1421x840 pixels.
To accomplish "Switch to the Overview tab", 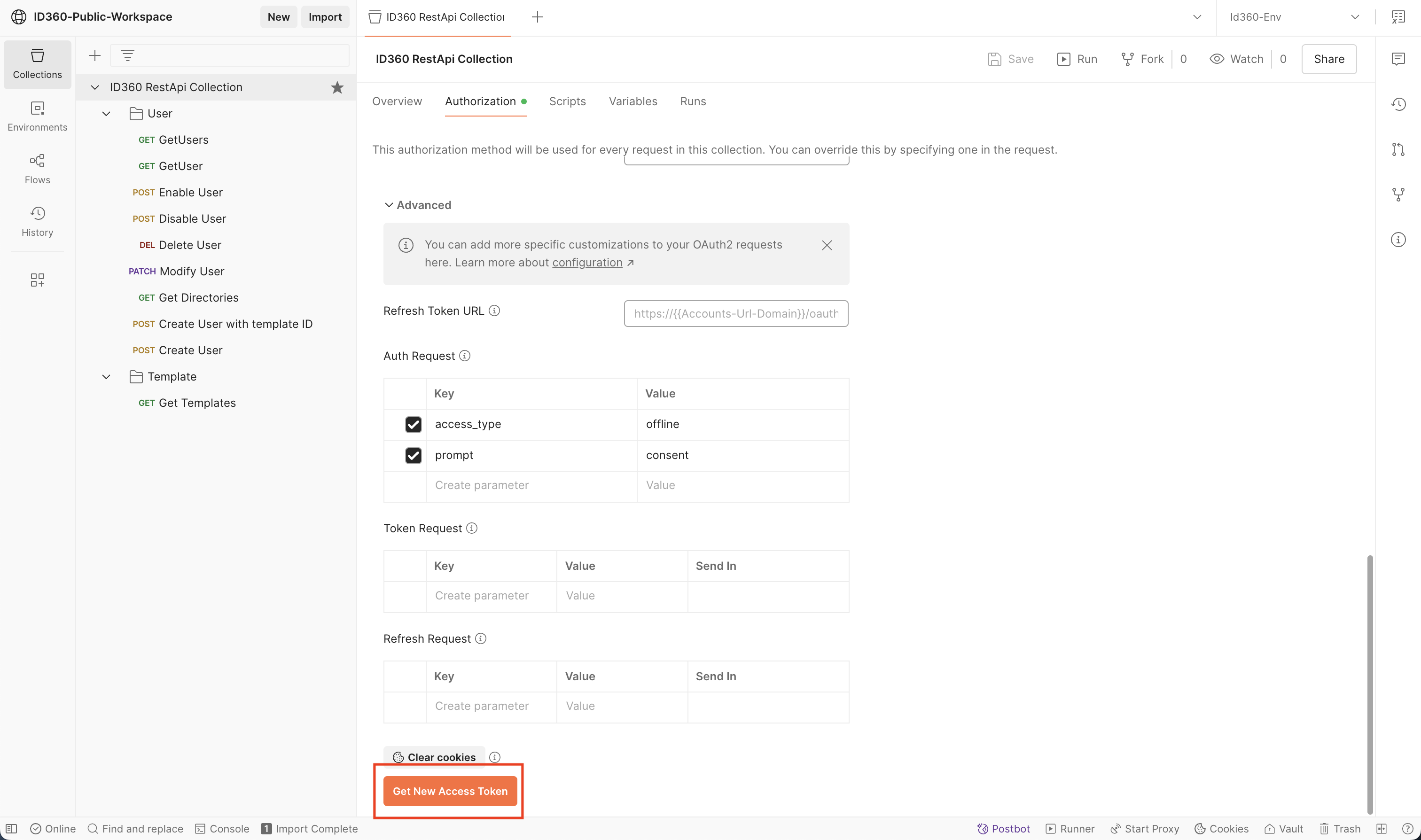I will coord(397,101).
